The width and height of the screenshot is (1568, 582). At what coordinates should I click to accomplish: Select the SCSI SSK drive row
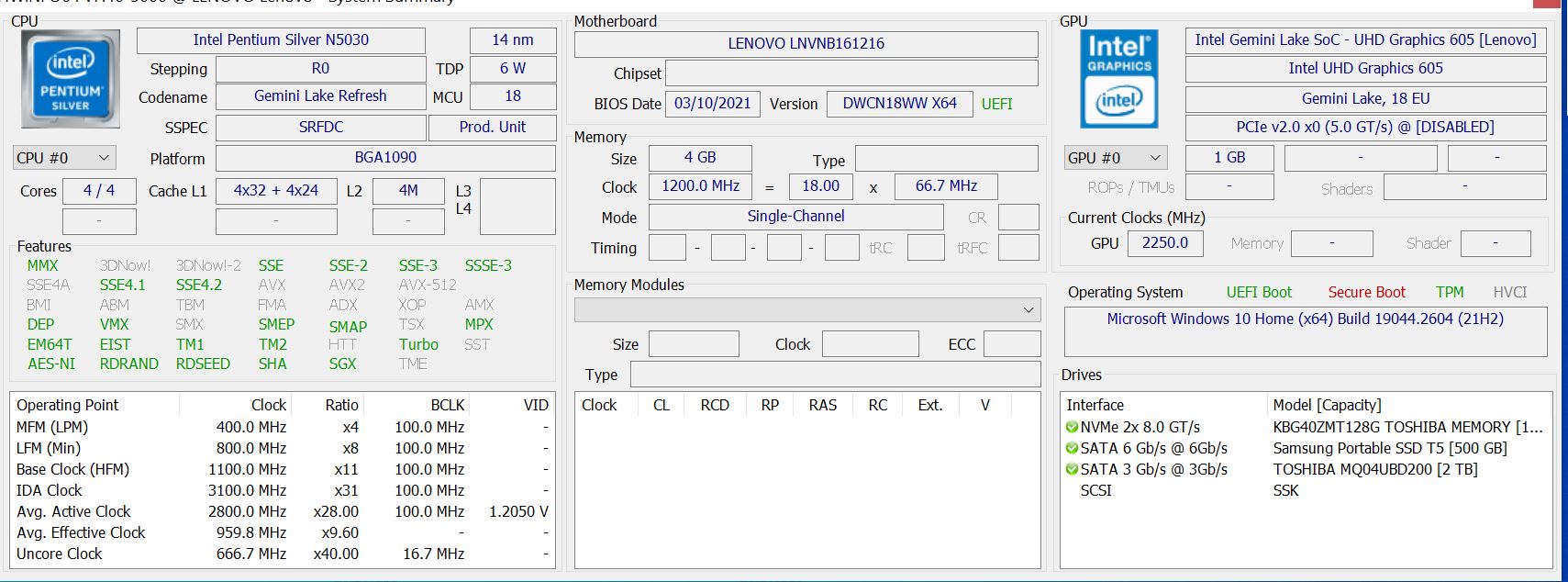1307,490
